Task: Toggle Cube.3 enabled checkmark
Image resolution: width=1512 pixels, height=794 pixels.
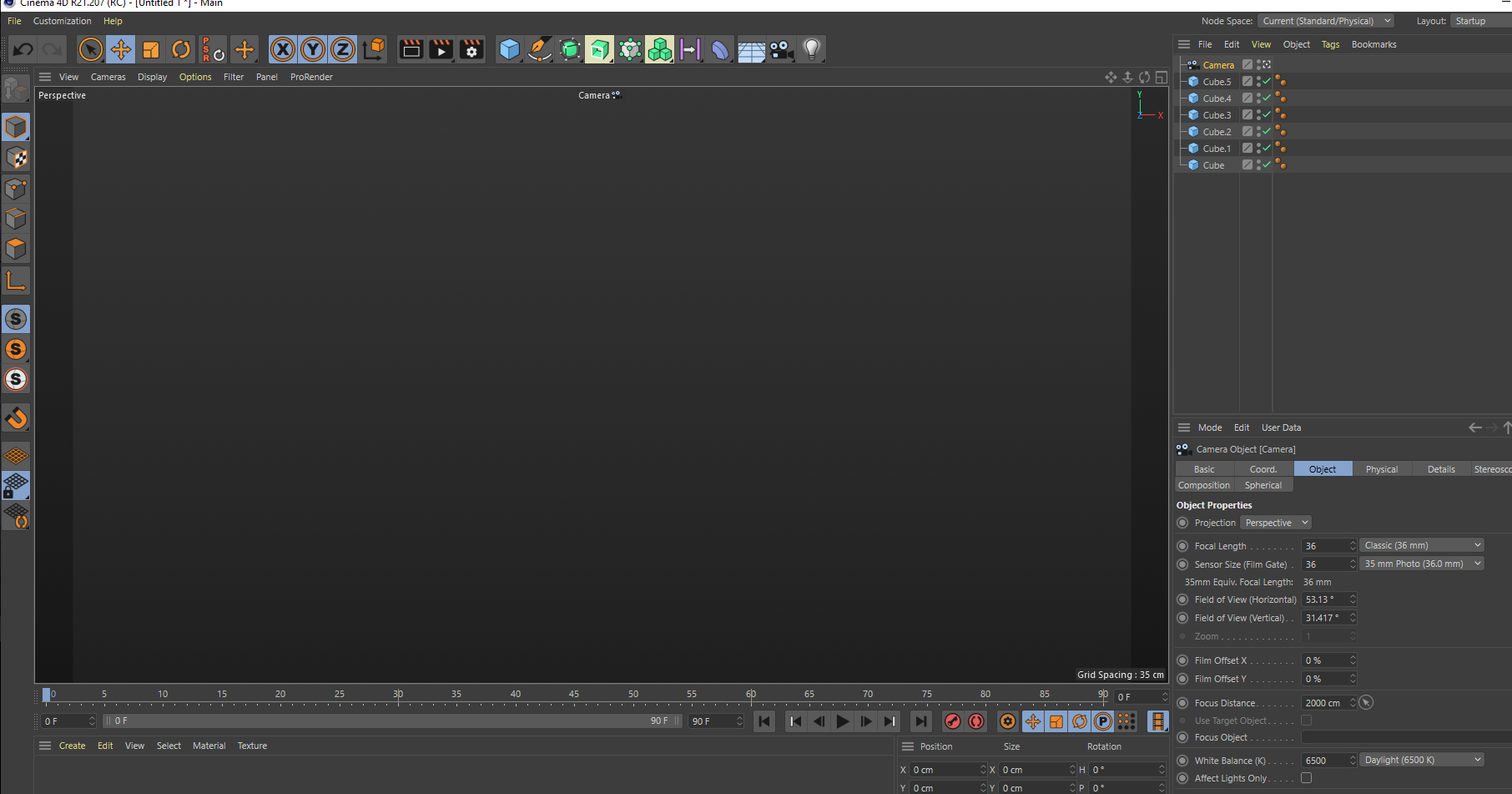Action: [x=1267, y=114]
